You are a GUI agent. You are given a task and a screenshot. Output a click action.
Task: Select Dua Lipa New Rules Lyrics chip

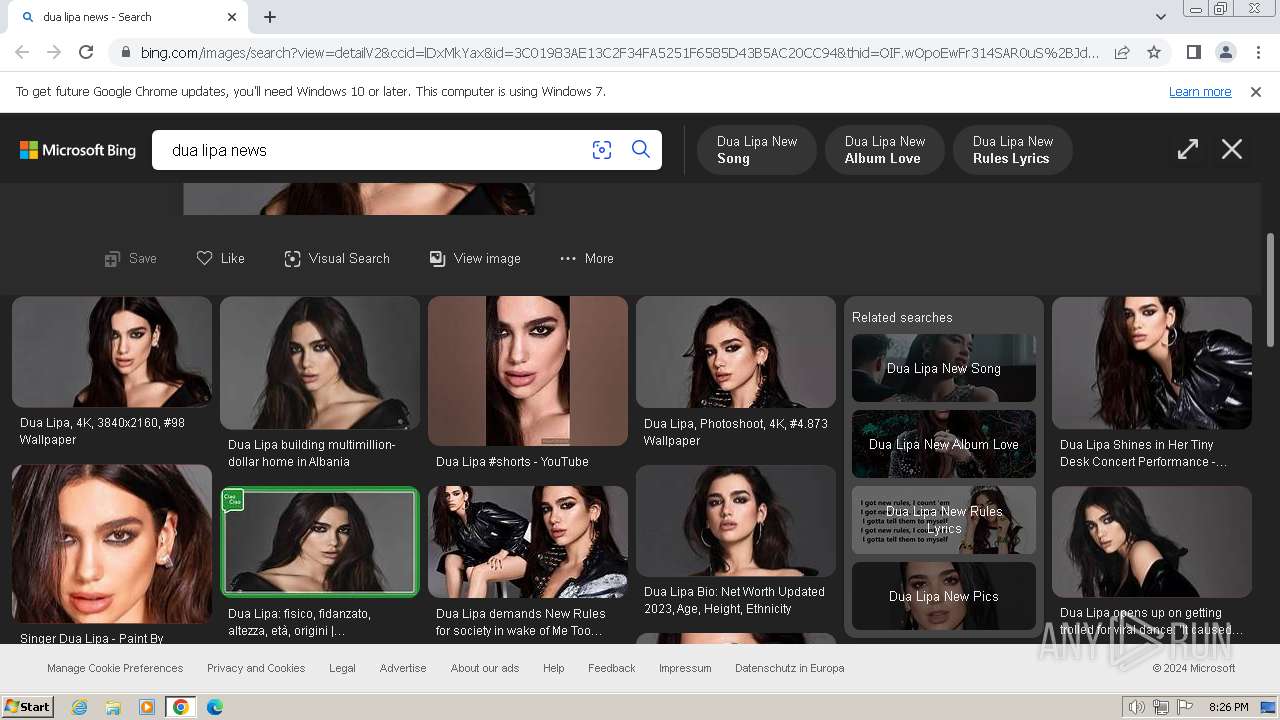tap(1012, 150)
